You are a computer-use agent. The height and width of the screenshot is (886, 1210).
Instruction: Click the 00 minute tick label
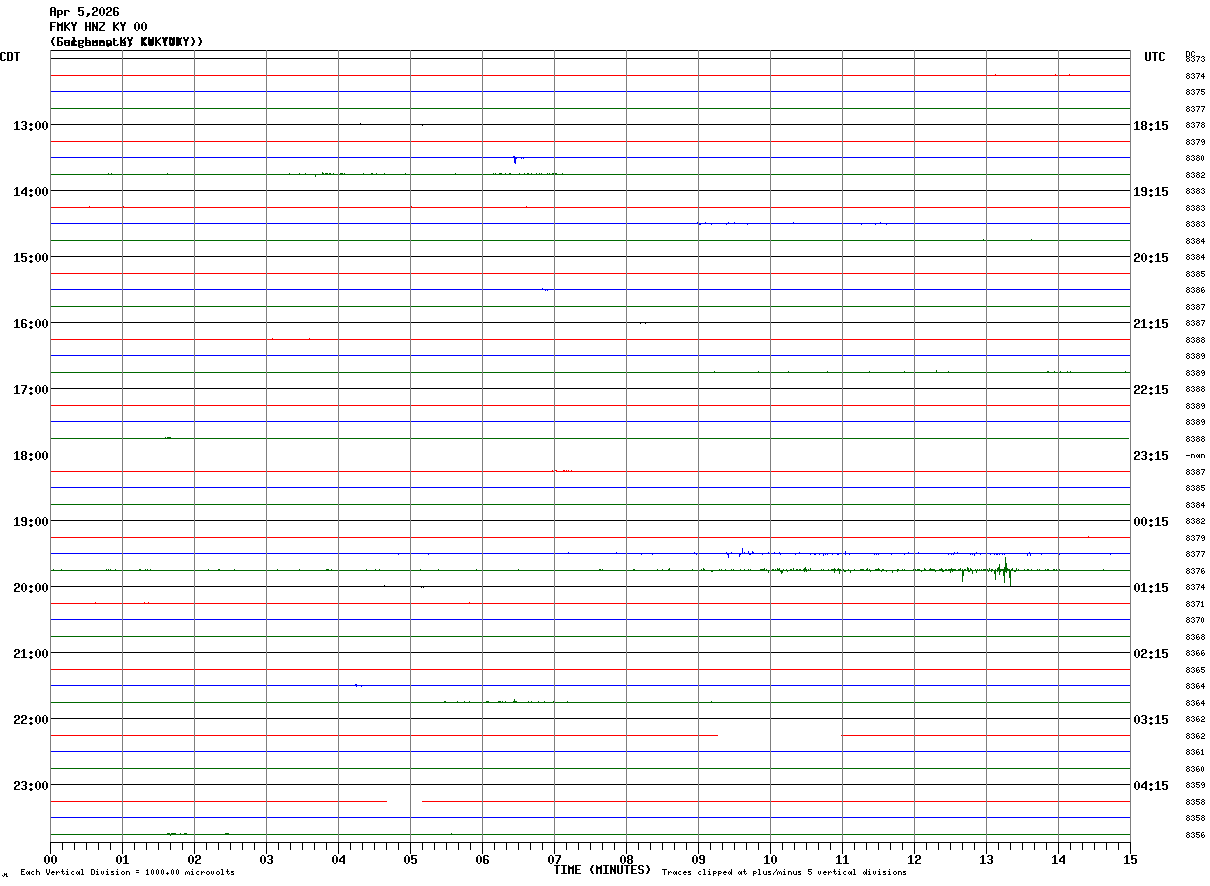(51, 859)
